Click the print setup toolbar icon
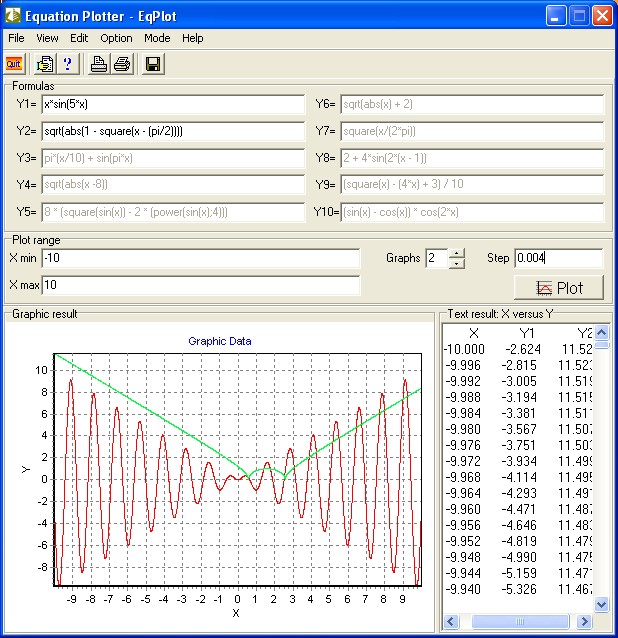The width and height of the screenshot is (618, 638). pyautogui.click(x=99, y=64)
